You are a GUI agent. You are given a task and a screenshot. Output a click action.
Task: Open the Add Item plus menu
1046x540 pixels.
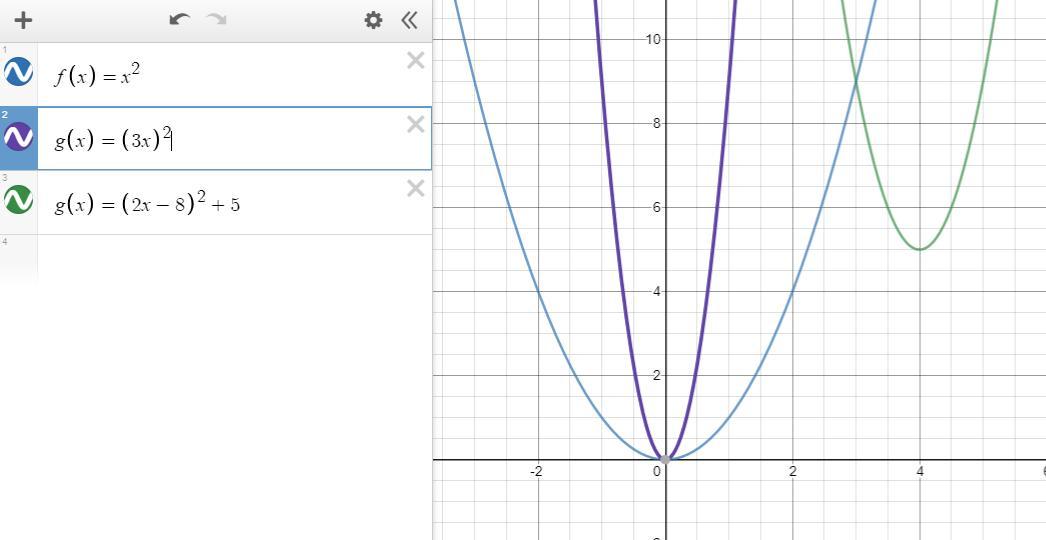pos(23,20)
